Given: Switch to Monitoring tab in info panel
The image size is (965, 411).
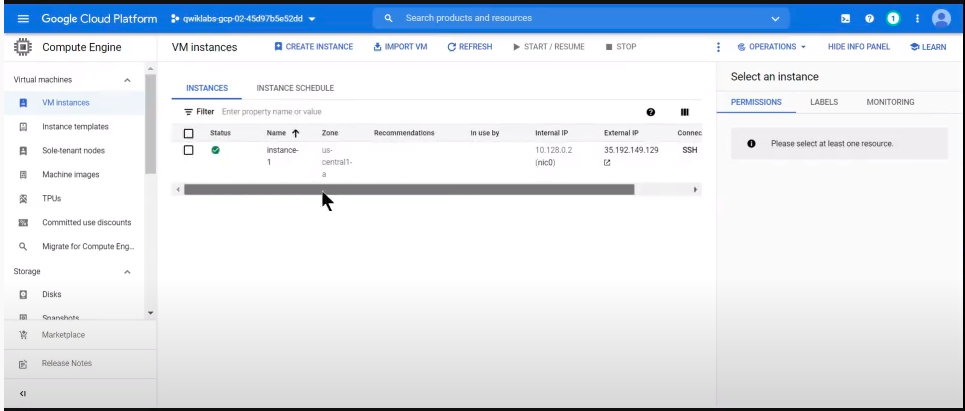Looking at the screenshot, I should tap(890, 102).
